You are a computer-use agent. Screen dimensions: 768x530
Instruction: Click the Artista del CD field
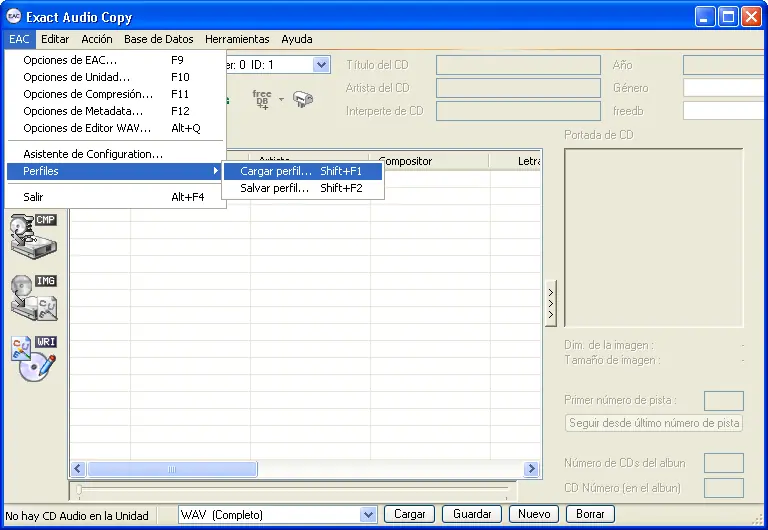click(518, 88)
